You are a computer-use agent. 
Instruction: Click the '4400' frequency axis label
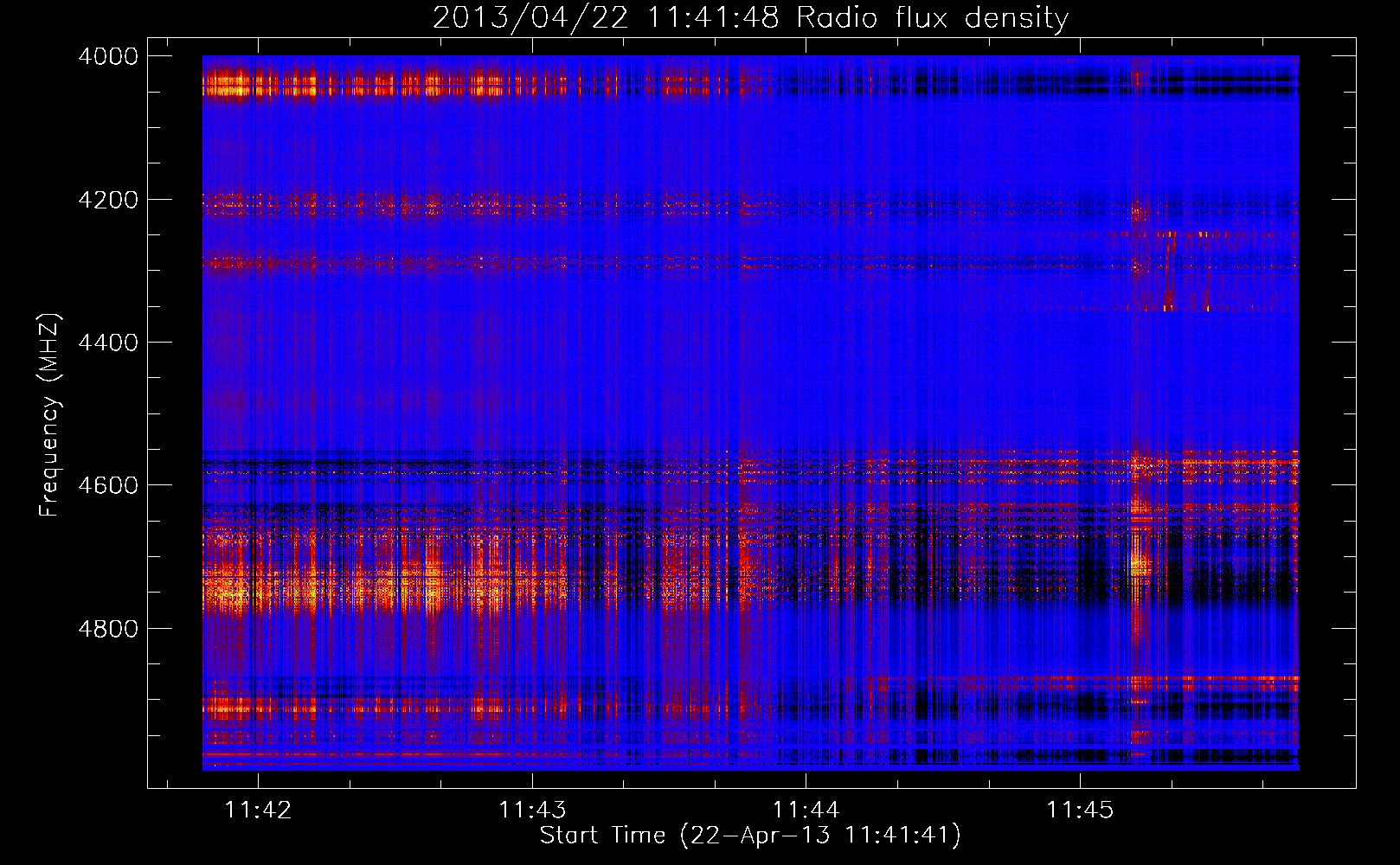point(108,343)
